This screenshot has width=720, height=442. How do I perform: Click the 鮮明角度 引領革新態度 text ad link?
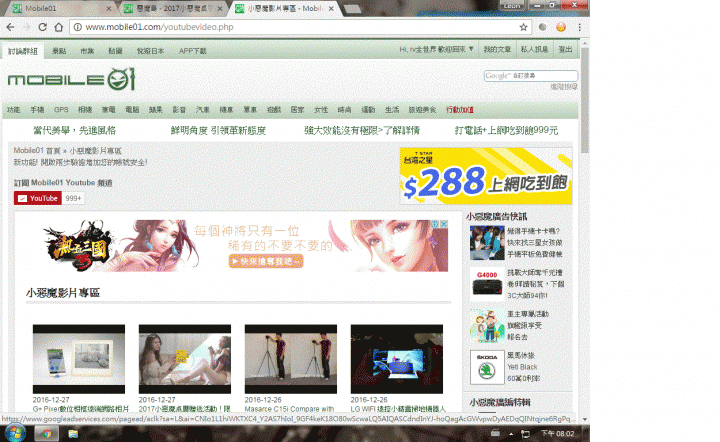pyautogui.click(x=219, y=130)
